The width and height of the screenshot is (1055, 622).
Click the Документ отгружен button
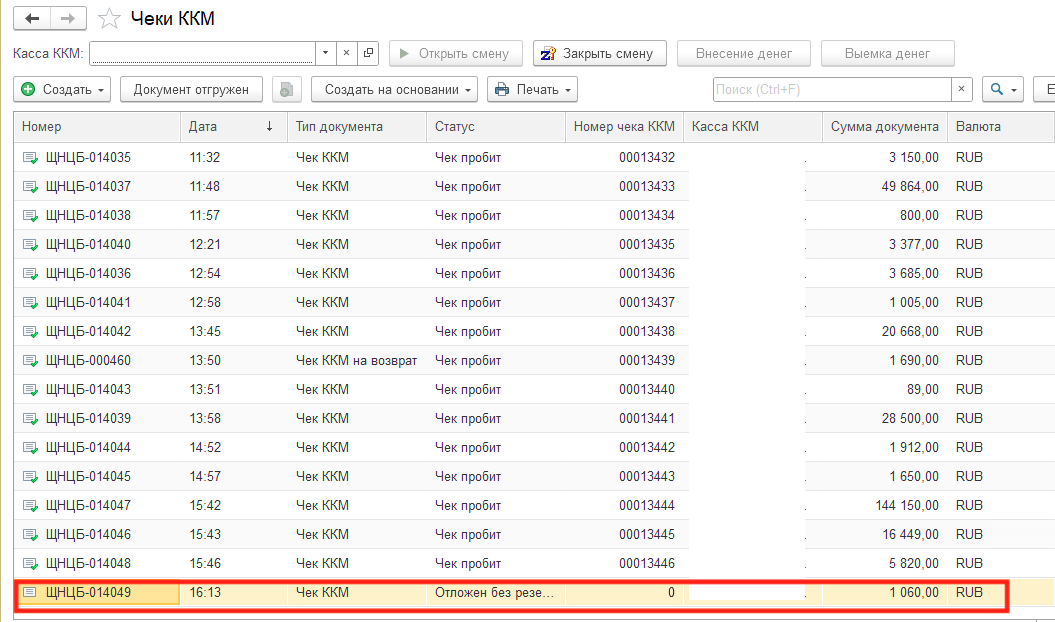click(191, 90)
